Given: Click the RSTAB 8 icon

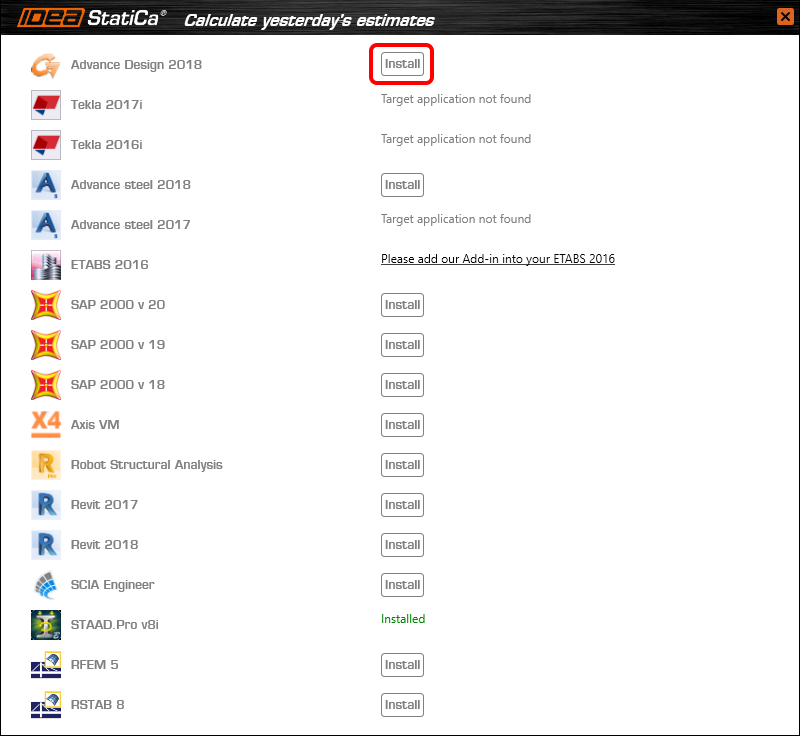Looking at the screenshot, I should (45, 704).
